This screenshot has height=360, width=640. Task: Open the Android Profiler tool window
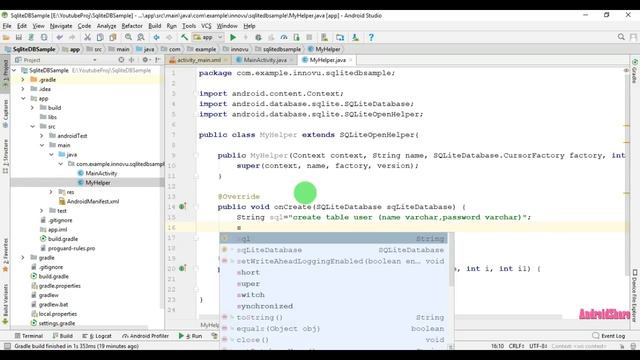(x=146, y=336)
